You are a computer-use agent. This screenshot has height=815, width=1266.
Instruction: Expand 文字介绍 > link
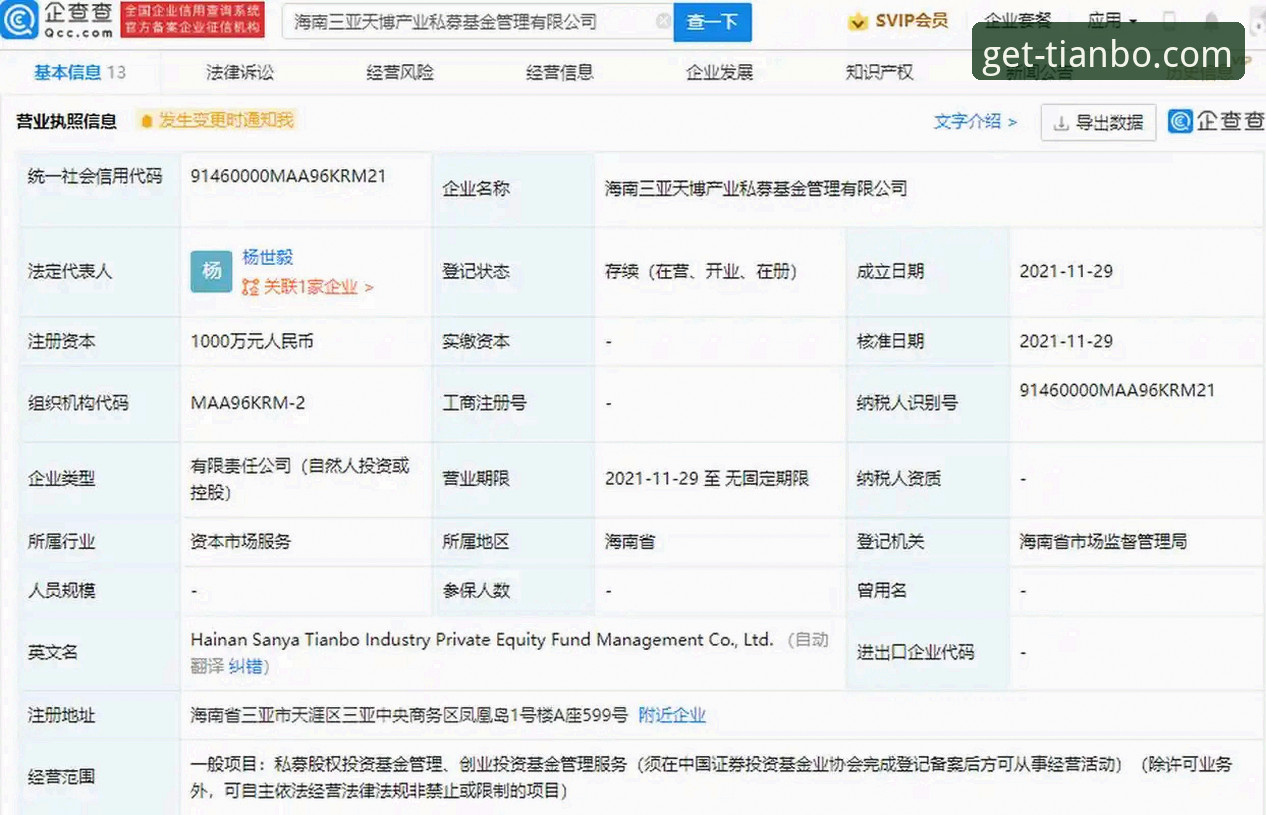click(x=975, y=121)
